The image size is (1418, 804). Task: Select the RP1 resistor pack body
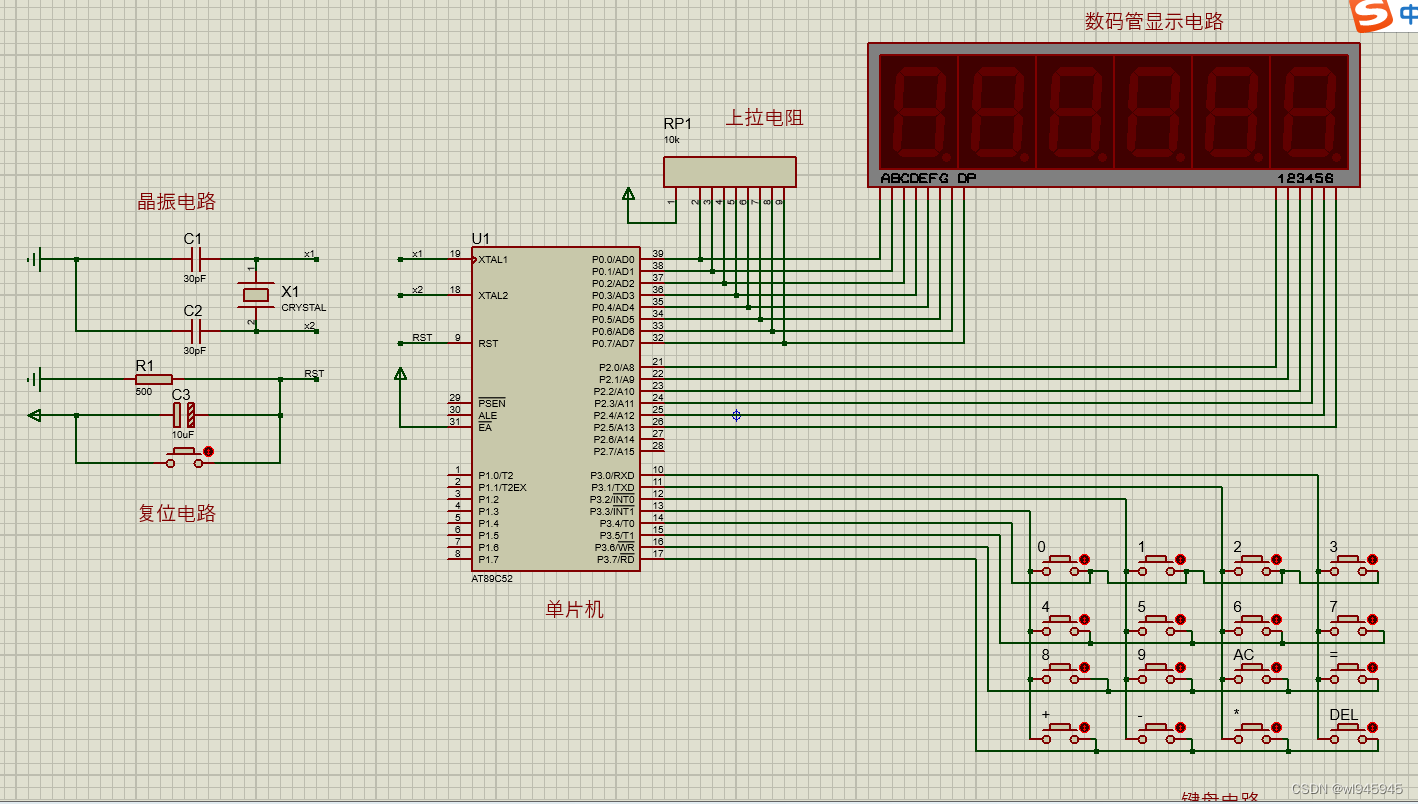tap(730, 171)
